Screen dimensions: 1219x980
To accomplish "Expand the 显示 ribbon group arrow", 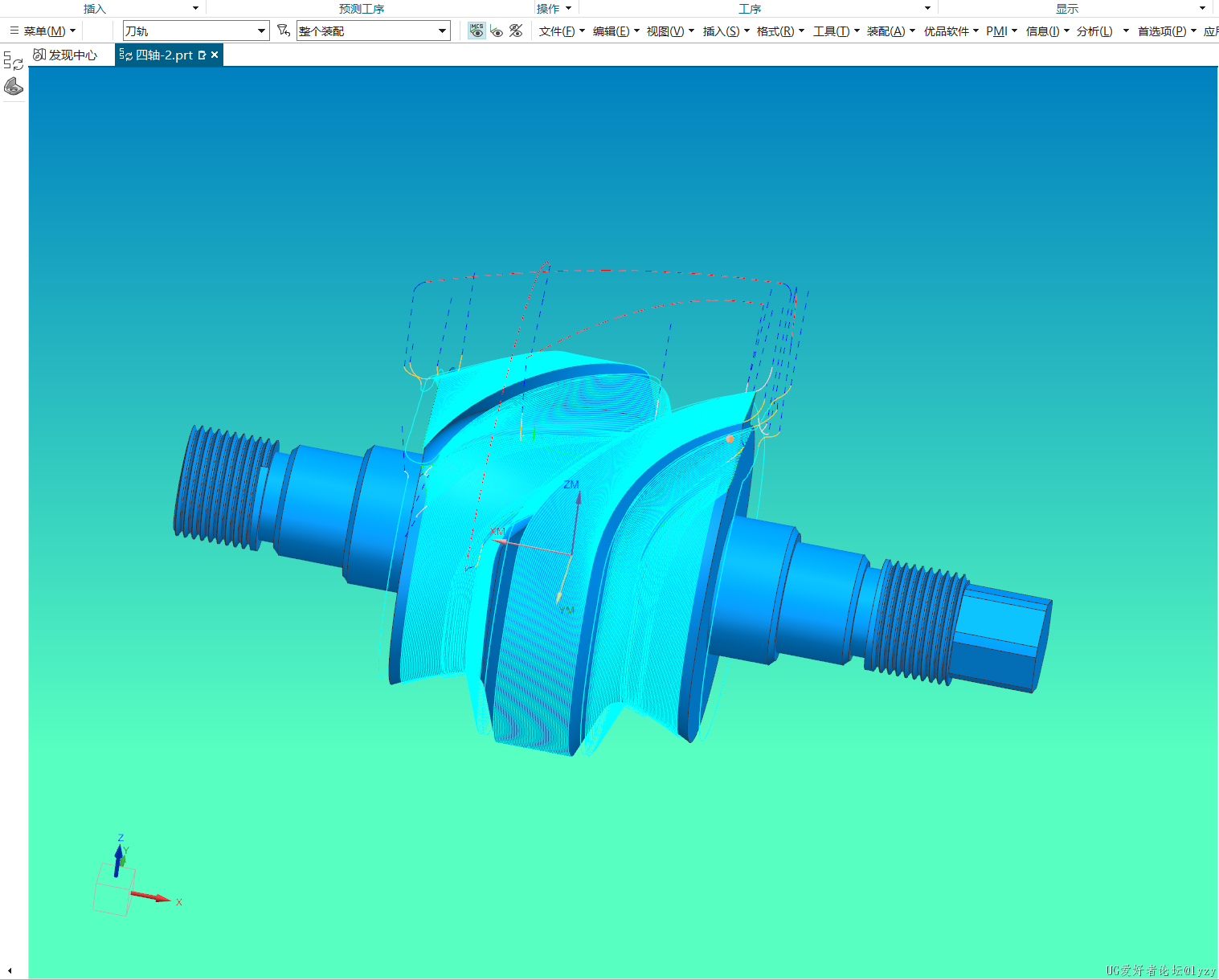I will coord(1202,8).
